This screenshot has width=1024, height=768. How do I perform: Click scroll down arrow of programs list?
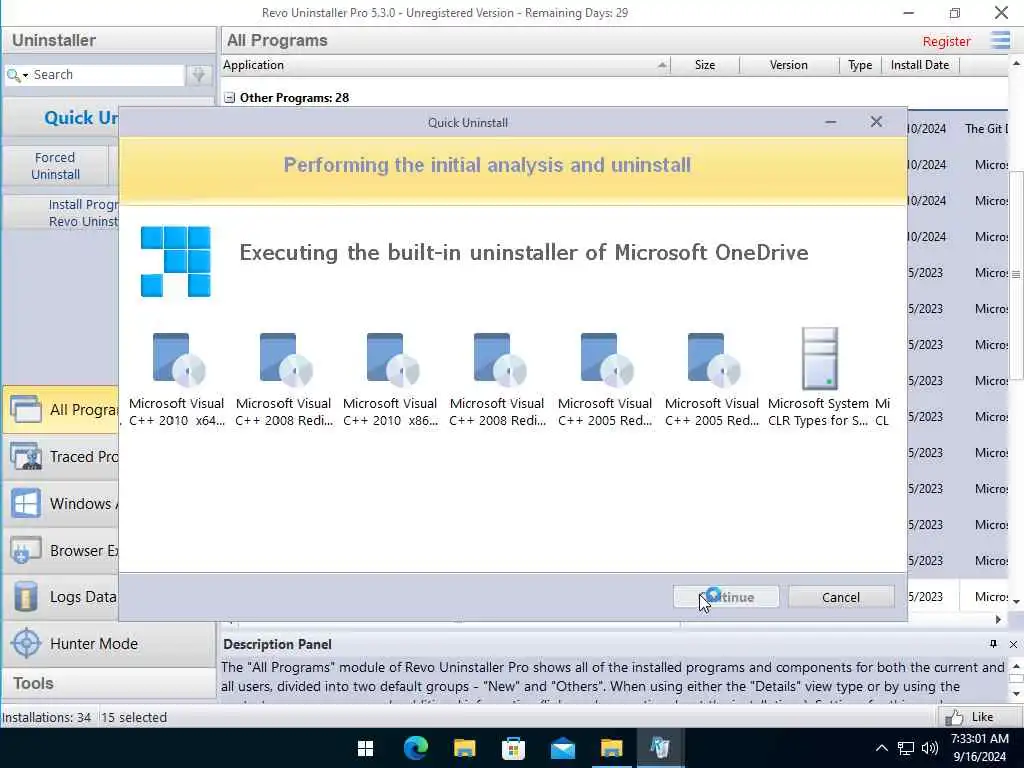pos(1016,600)
